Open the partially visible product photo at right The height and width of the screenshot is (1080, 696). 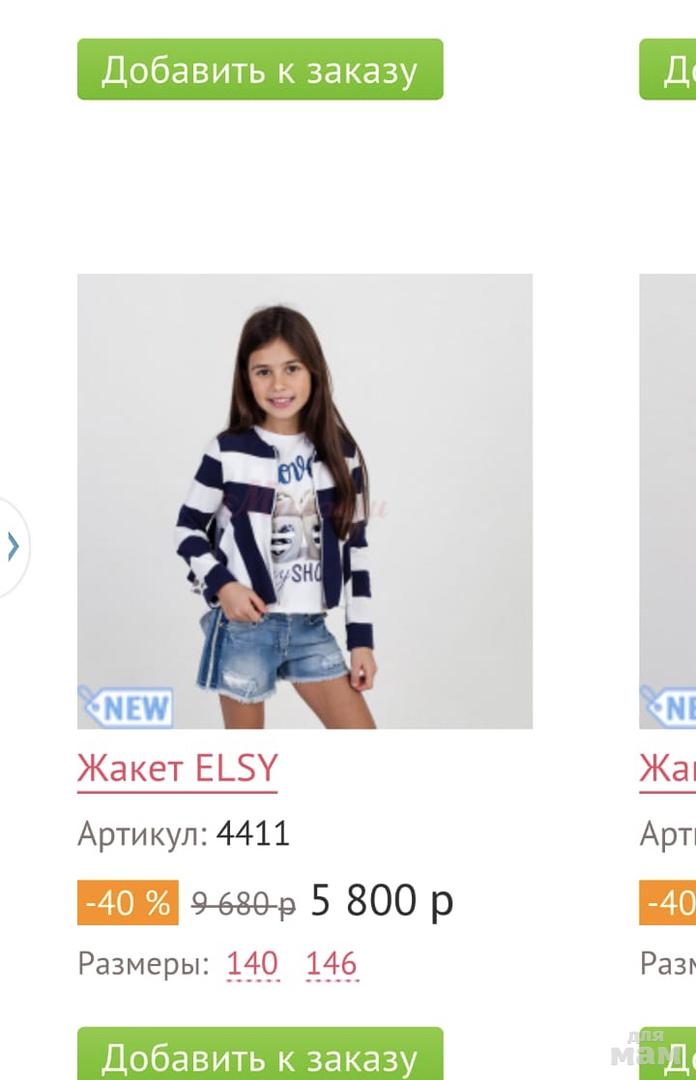(668, 501)
